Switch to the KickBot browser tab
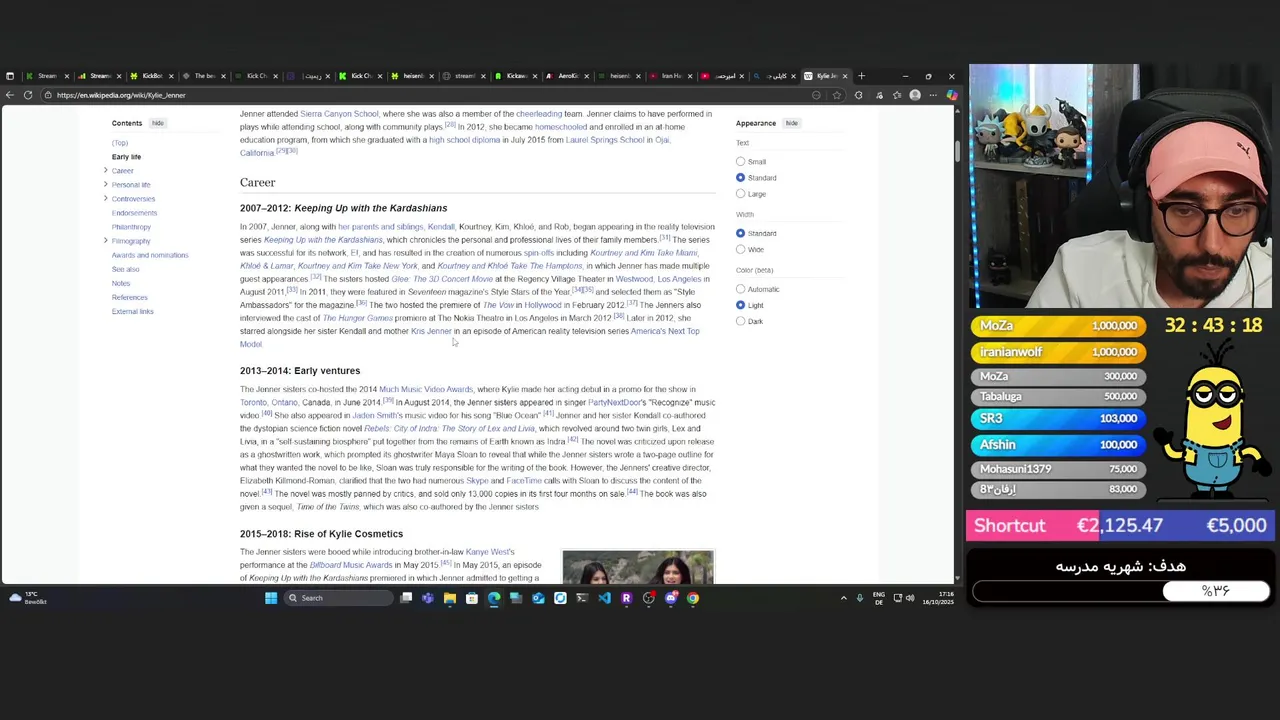This screenshot has width=1280, height=720. (150, 76)
